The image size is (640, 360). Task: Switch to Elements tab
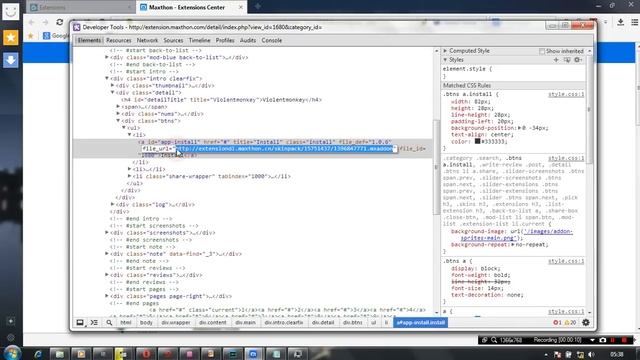89,40
